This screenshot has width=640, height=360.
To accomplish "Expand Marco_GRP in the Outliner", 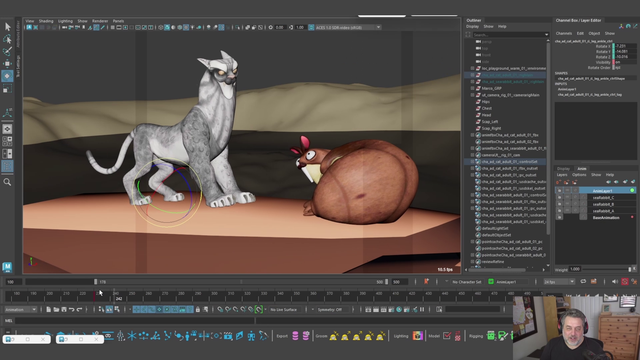I will pyautogui.click(x=473, y=88).
